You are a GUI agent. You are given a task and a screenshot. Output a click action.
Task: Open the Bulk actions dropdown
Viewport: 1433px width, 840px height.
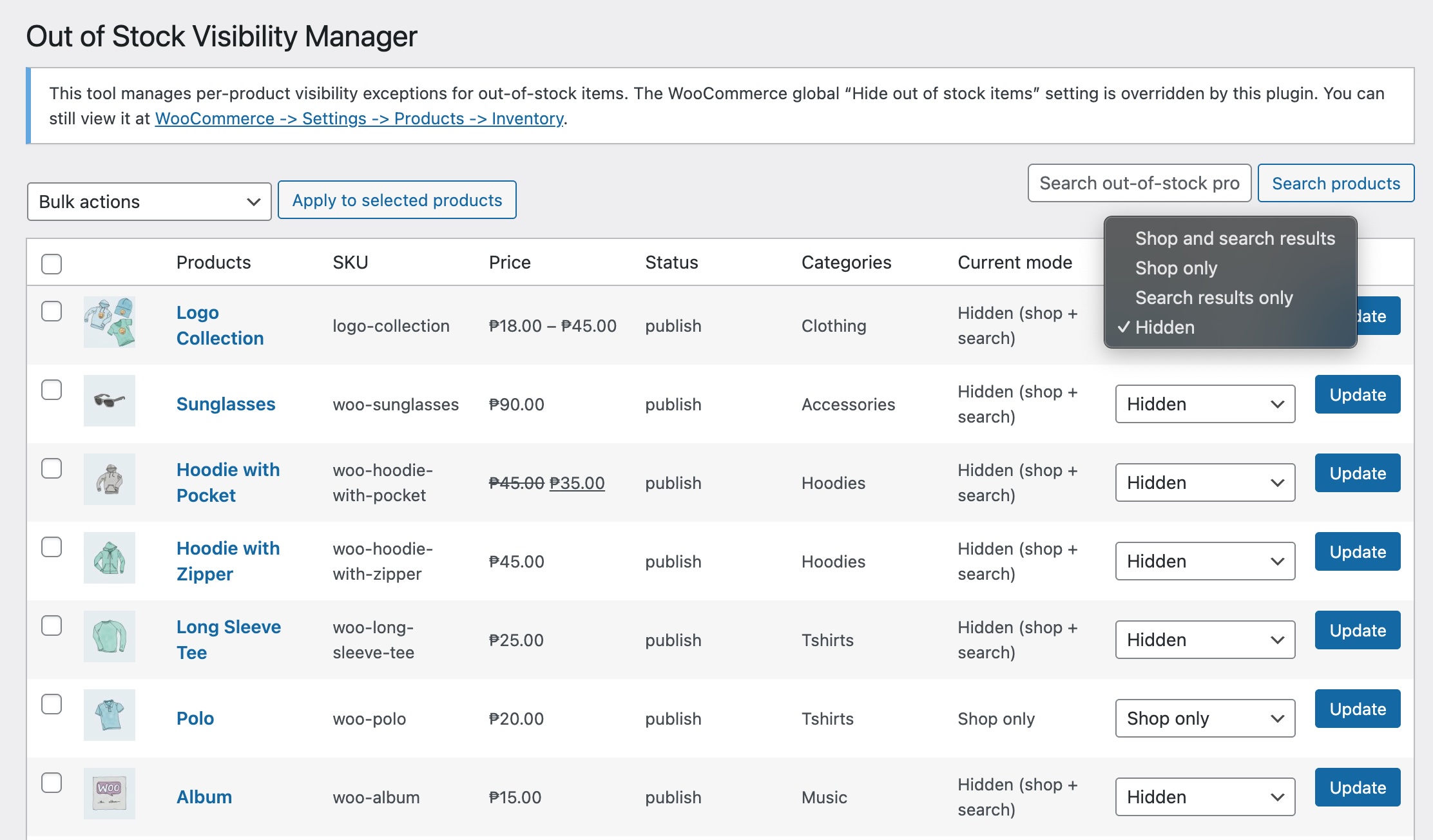pos(149,202)
